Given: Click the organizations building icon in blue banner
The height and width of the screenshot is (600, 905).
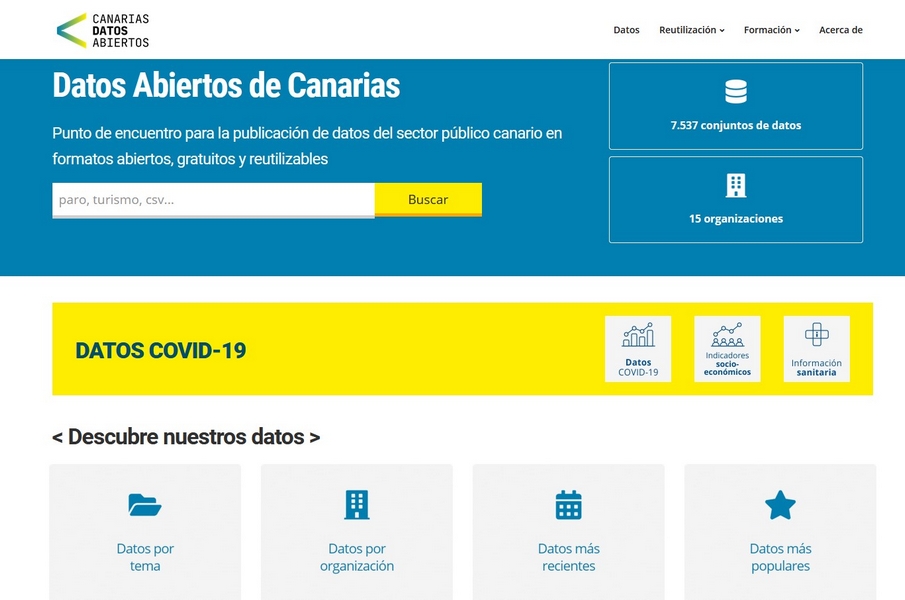Looking at the screenshot, I should pos(736,186).
